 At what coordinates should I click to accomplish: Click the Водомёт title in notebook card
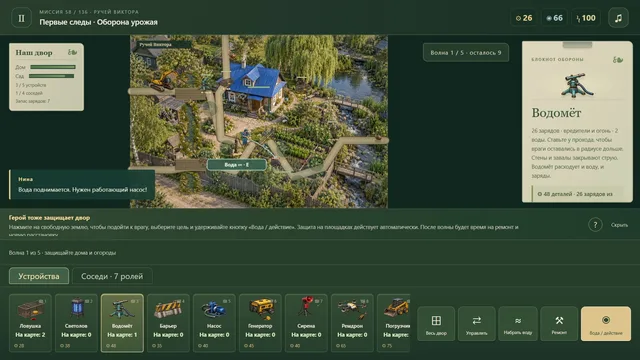point(556,113)
